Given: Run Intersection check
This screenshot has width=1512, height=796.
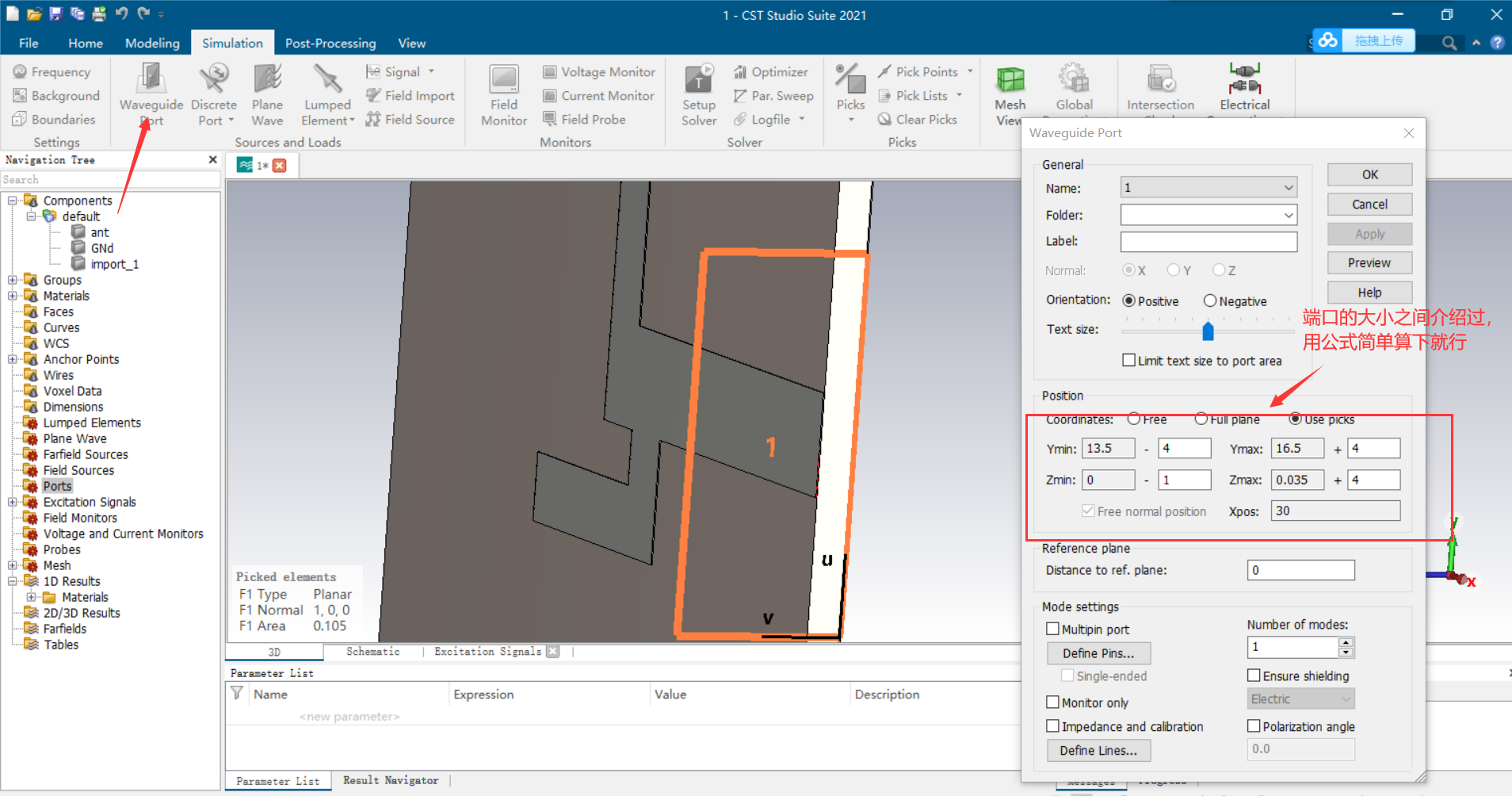Looking at the screenshot, I should [x=1160, y=87].
